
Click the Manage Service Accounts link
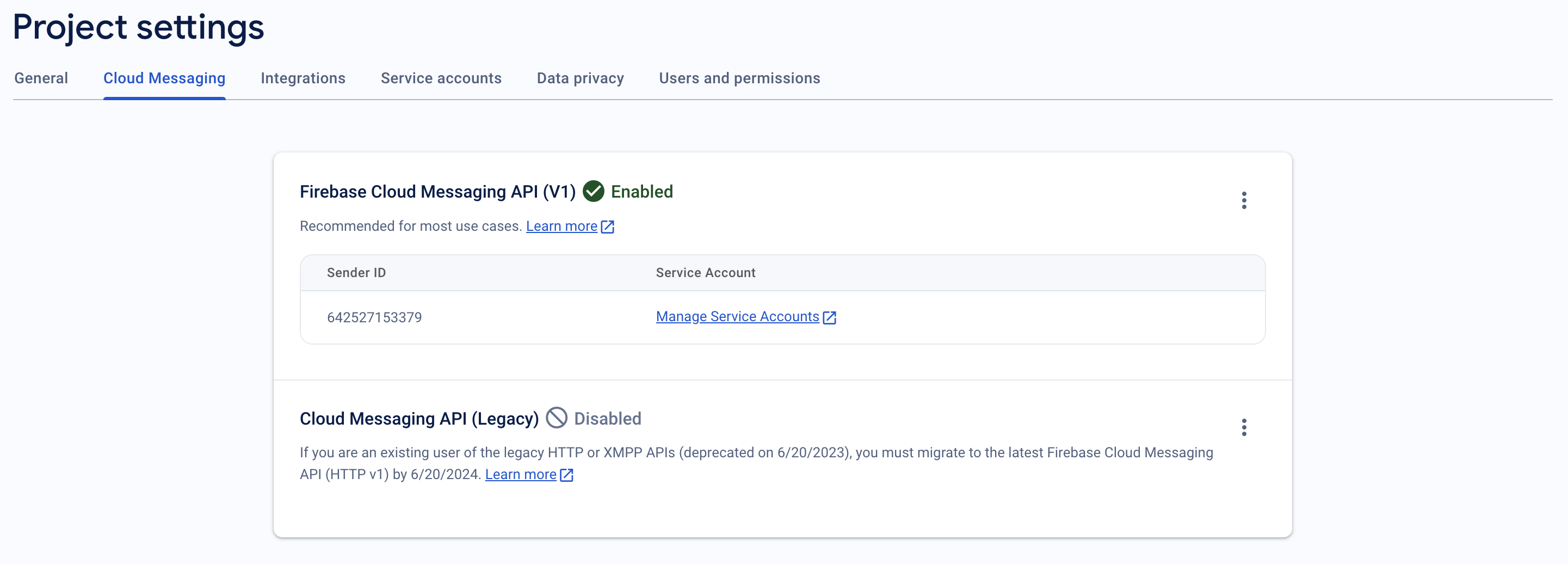click(737, 317)
